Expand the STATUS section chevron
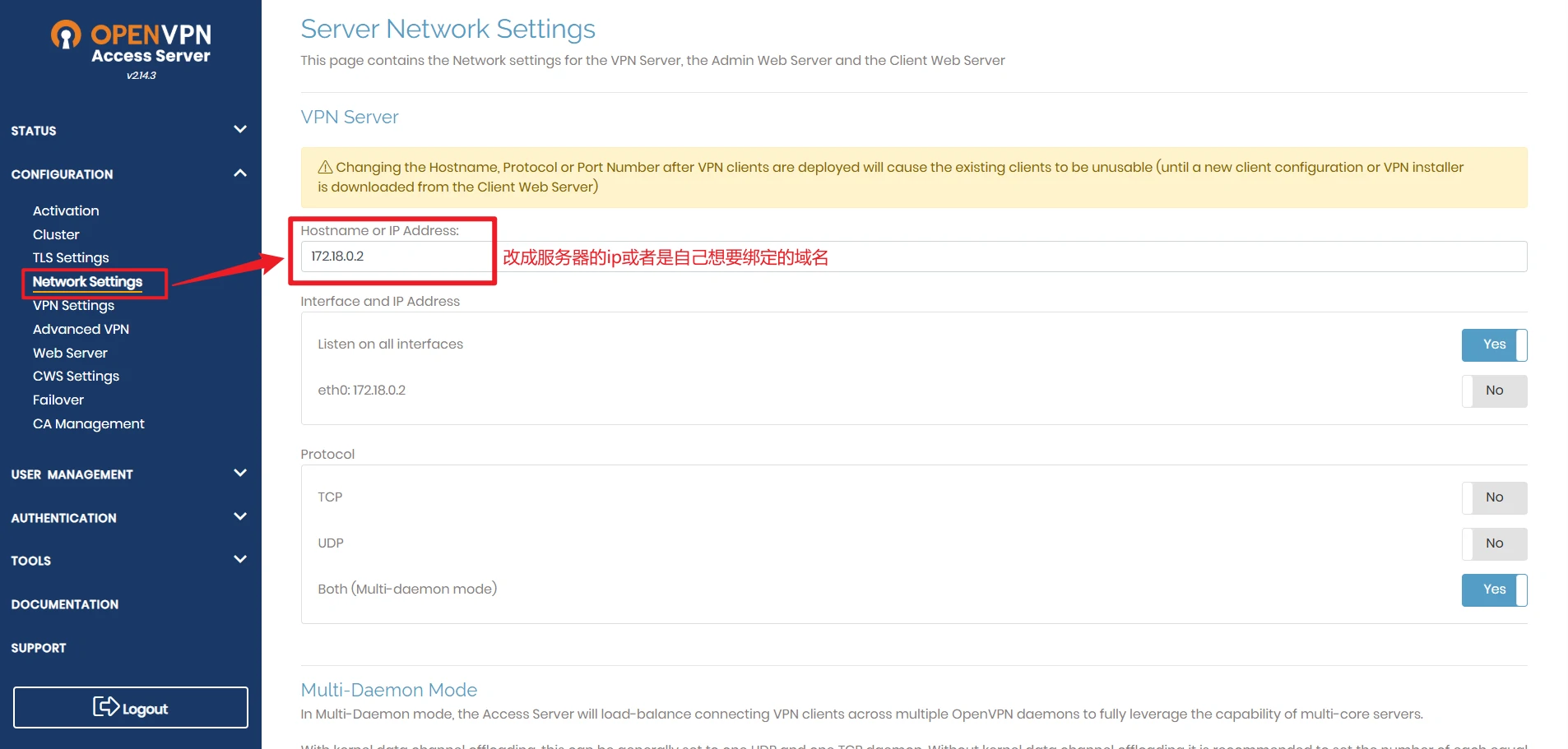1568x749 pixels. pos(240,129)
